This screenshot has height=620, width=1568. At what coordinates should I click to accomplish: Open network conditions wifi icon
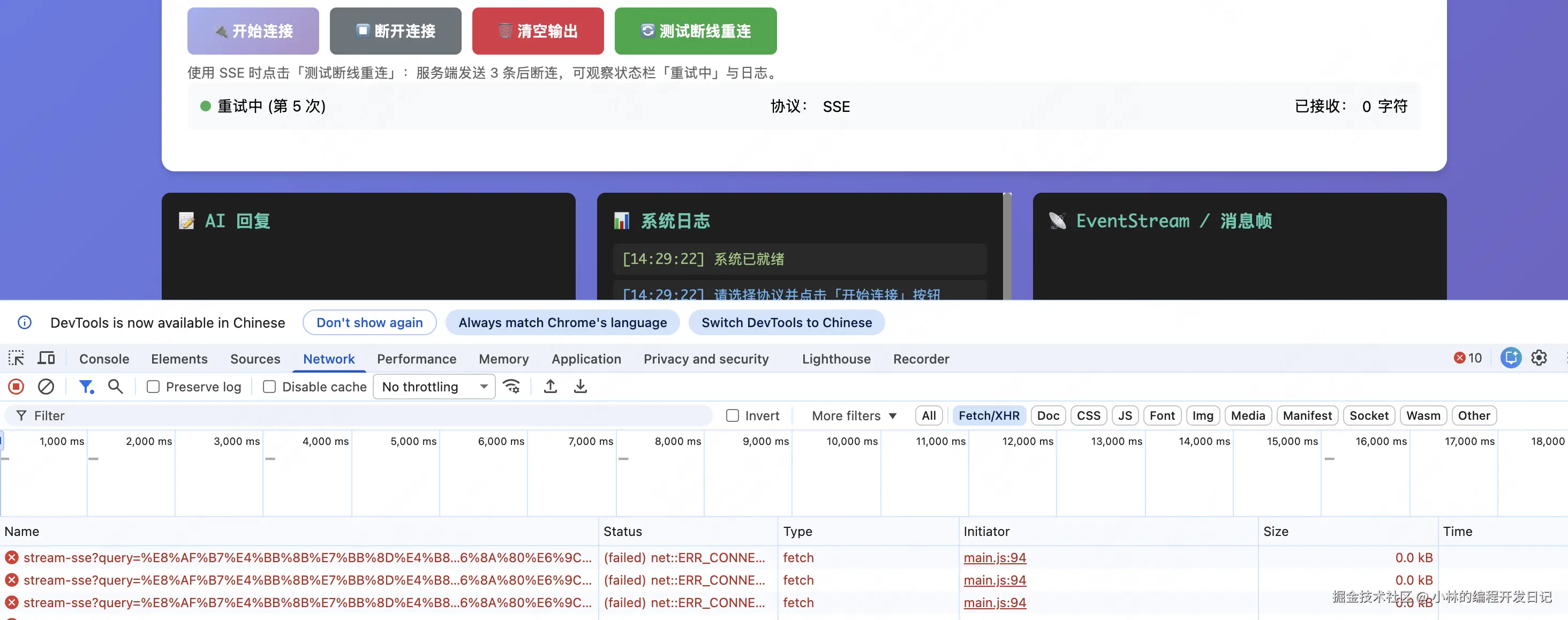(512, 387)
